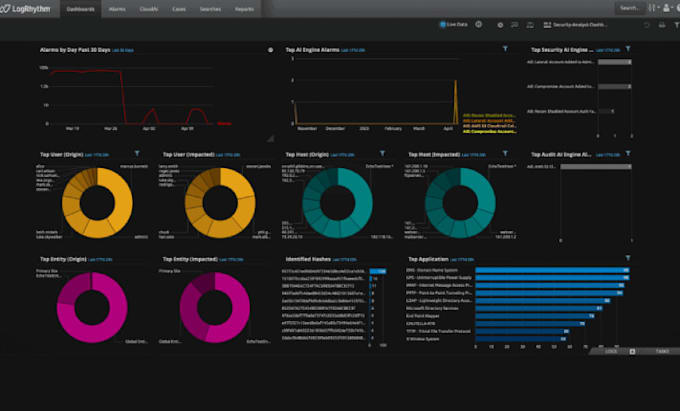The width and height of the screenshot is (680, 411).
Task: Click the print icon in dashboard toolbar
Action: [x=662, y=25]
